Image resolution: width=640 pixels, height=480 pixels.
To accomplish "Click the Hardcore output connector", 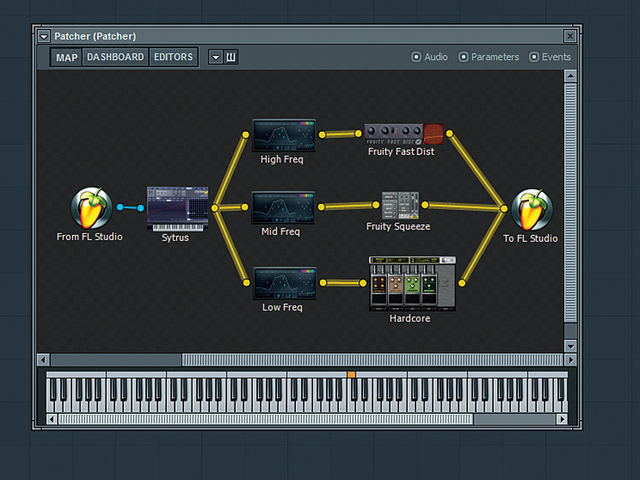I will click(462, 283).
